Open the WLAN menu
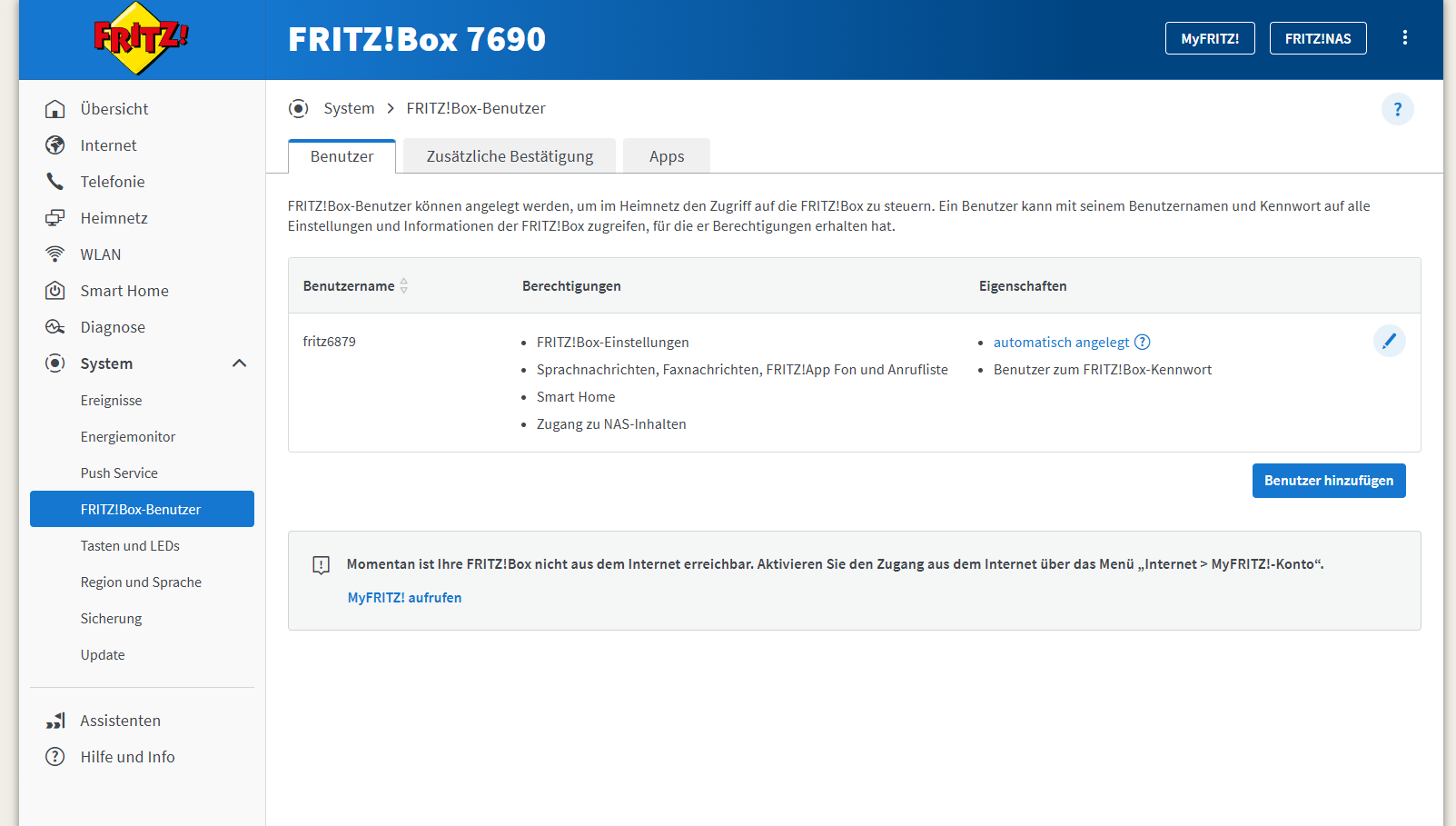Viewport: 1456px width, 826px height. click(101, 254)
